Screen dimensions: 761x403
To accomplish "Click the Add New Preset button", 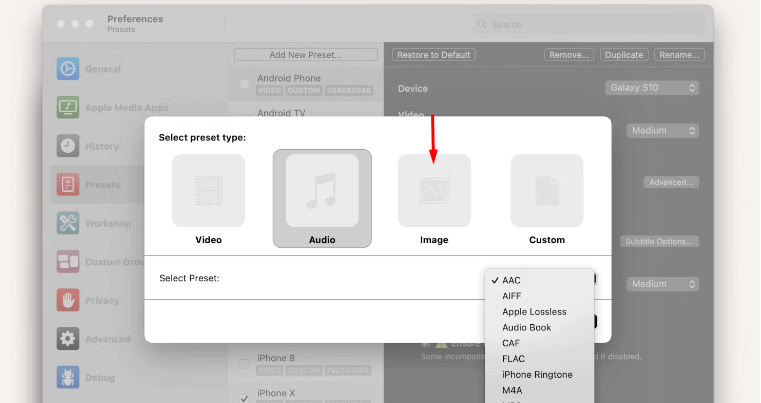I will [x=305, y=55].
